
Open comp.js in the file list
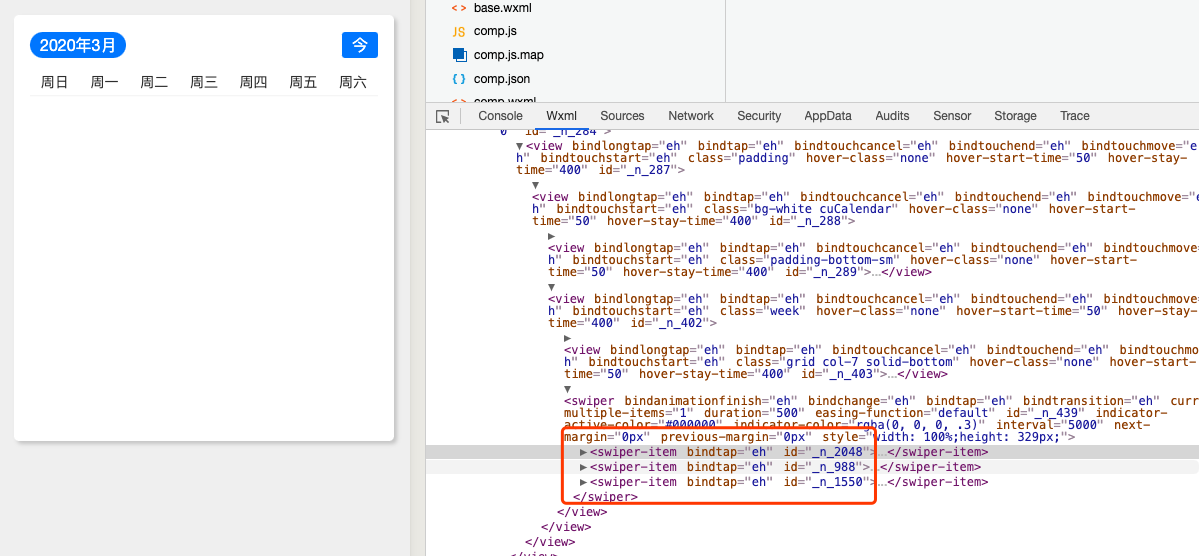495,31
